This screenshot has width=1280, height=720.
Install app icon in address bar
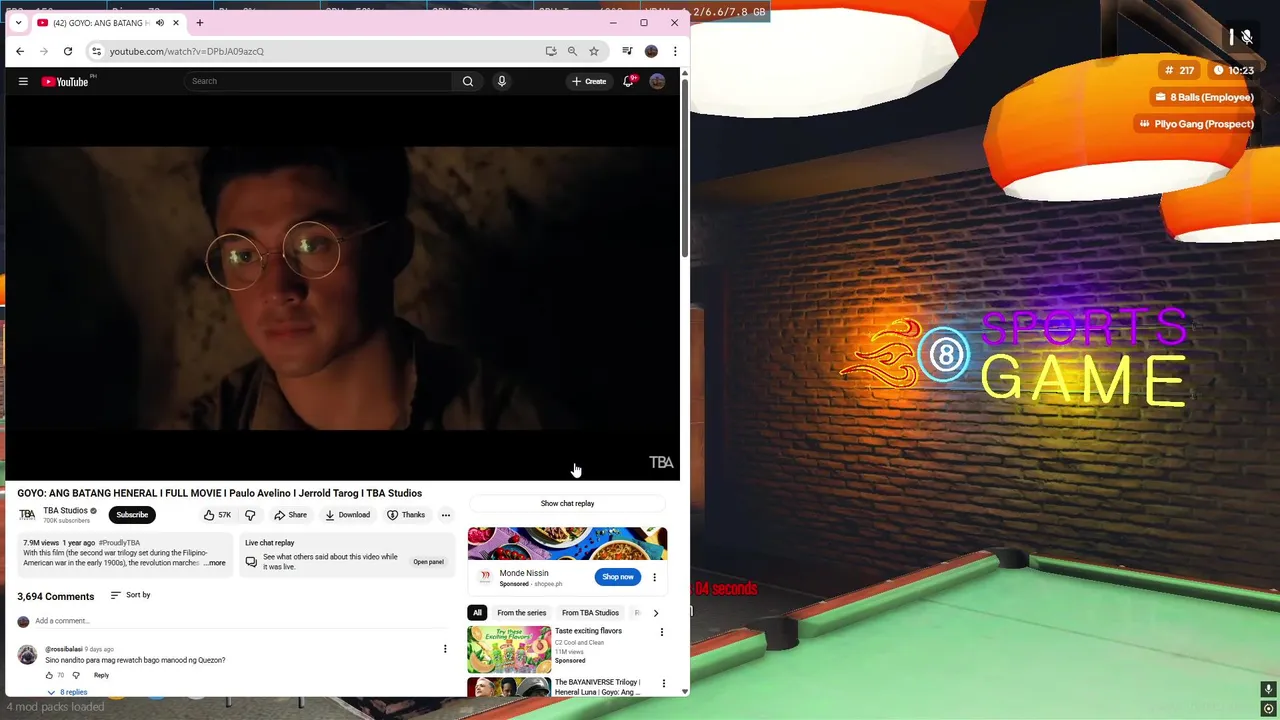click(551, 51)
